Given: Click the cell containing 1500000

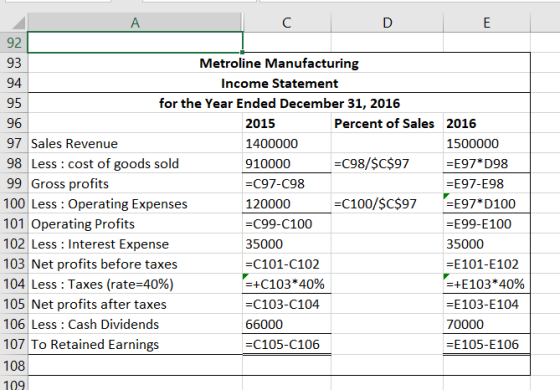Looking at the screenshot, I should click(x=487, y=144).
